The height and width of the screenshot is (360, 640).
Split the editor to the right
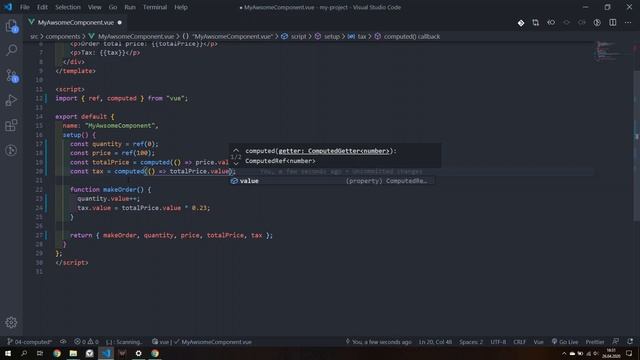coord(613,23)
